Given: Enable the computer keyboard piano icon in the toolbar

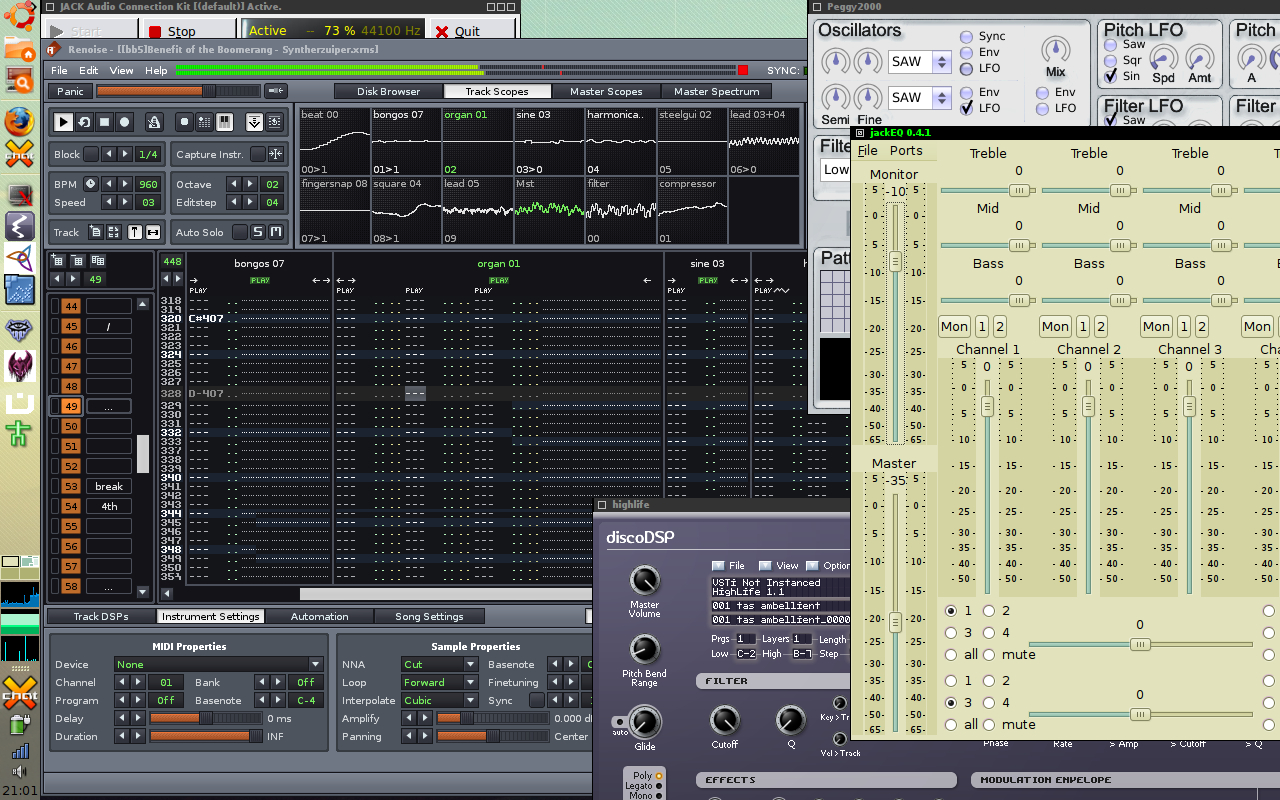Looking at the screenshot, I should 225,123.
